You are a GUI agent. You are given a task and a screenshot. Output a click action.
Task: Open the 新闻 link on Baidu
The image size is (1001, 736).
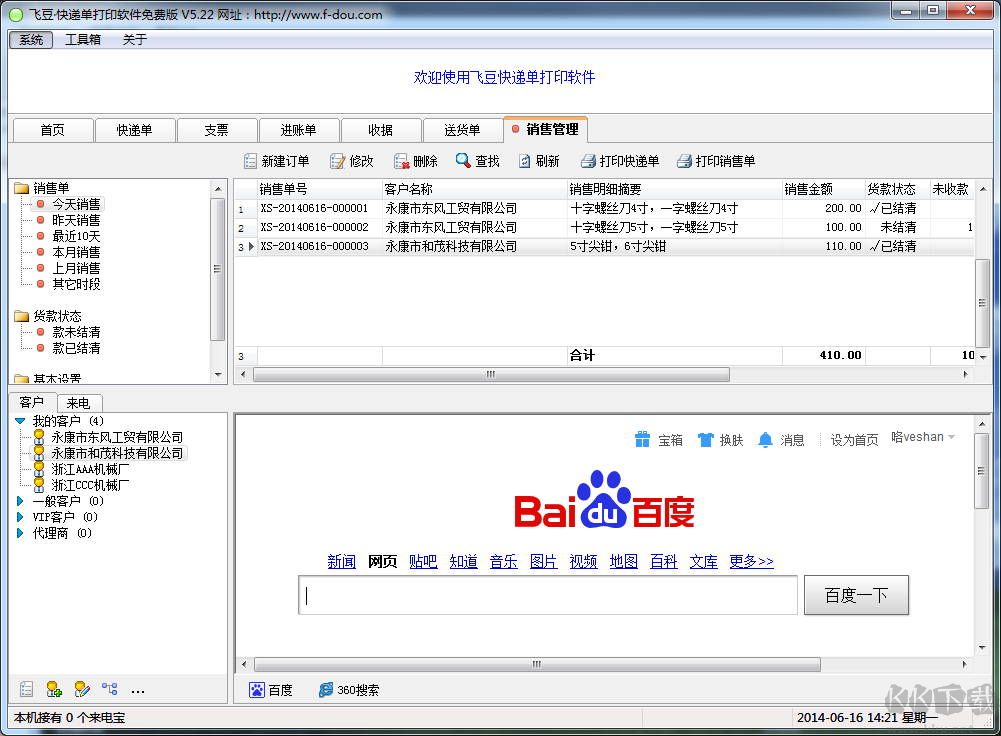point(342,561)
